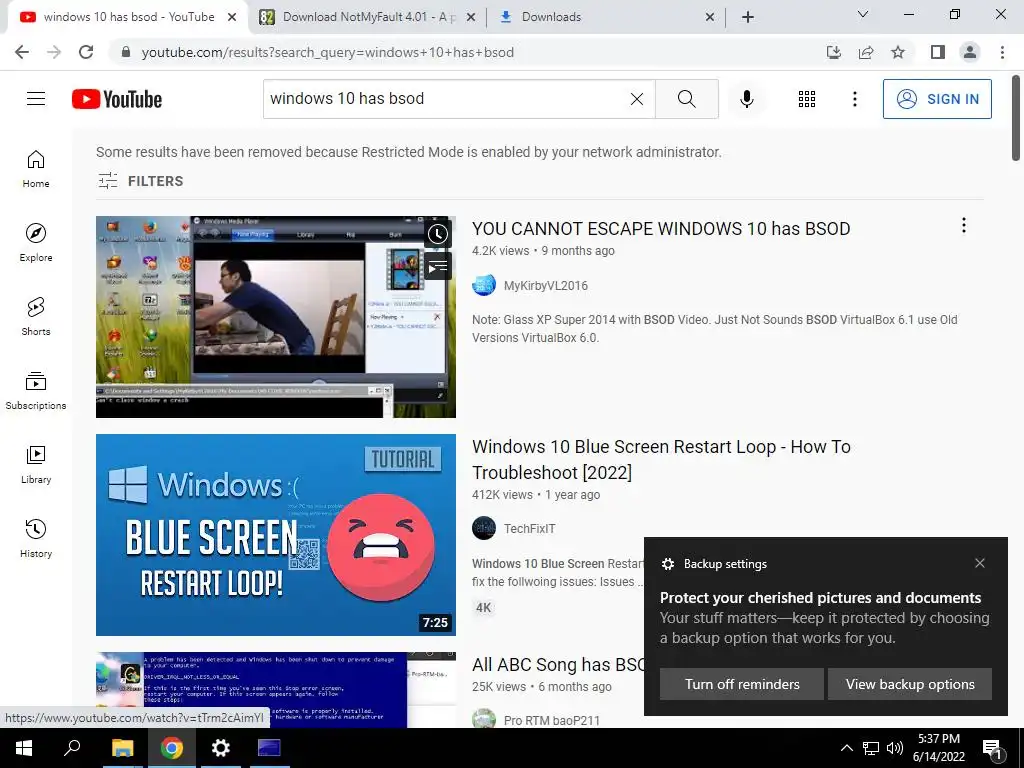Image resolution: width=1024 pixels, height=768 pixels.
Task: Open the Action Center notifications icon
Action: pyautogui.click(x=993, y=750)
